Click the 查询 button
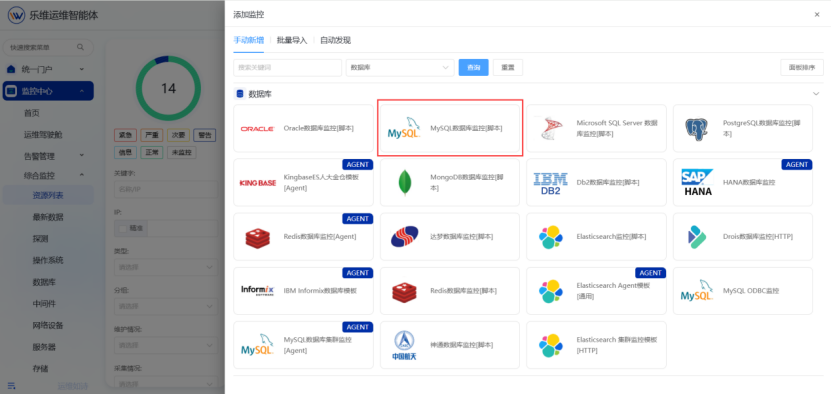 tap(473, 67)
